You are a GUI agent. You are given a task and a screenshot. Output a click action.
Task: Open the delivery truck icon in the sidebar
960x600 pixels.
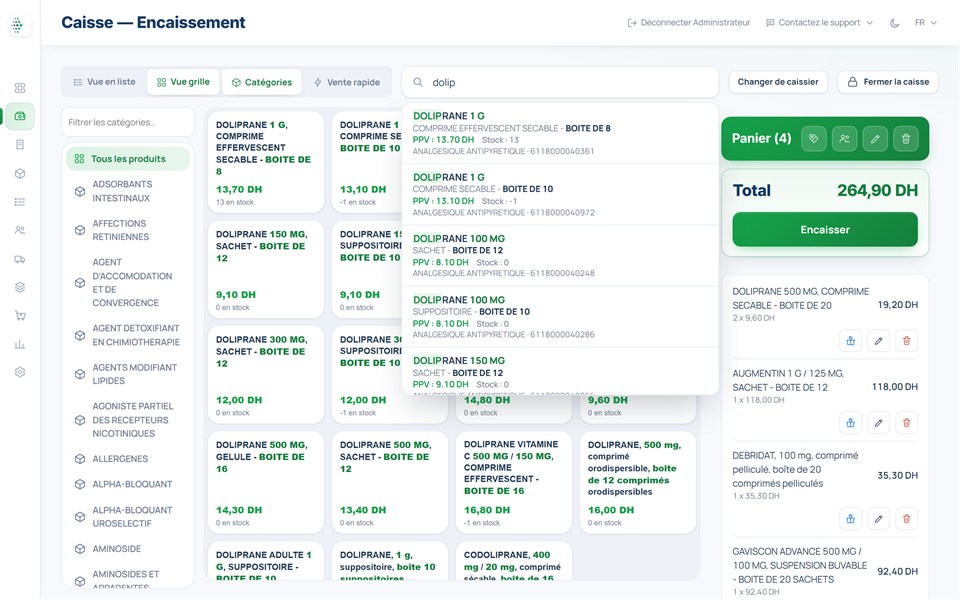20,259
